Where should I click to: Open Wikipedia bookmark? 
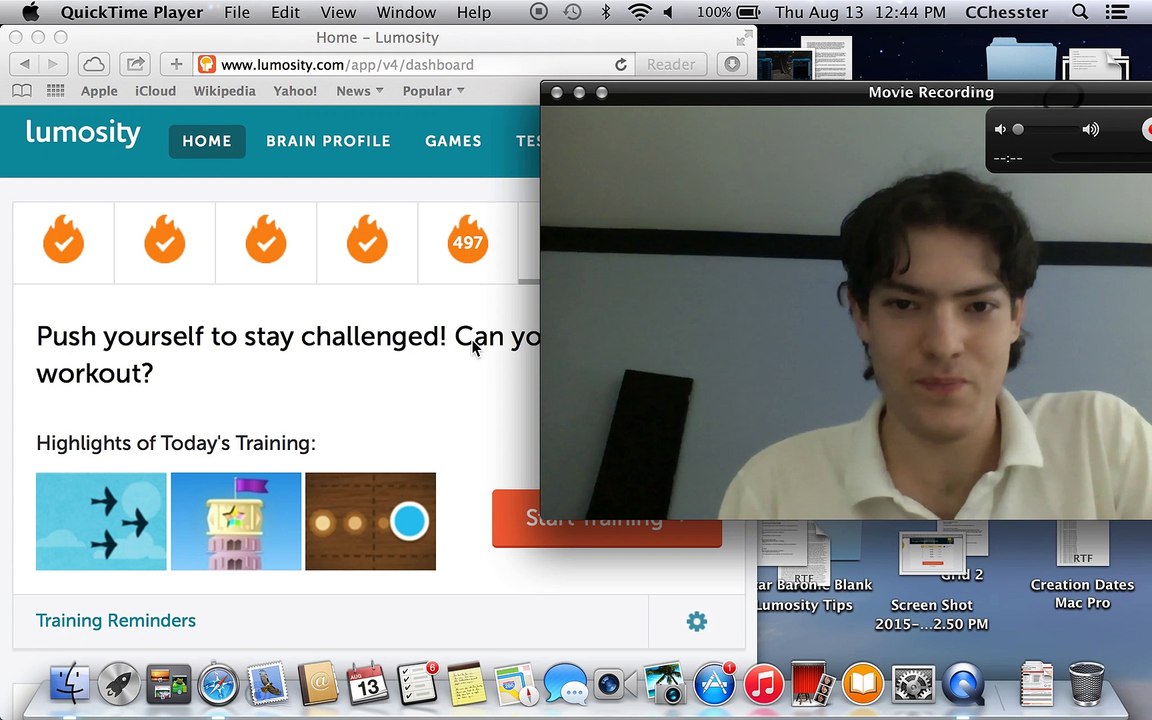tap(224, 91)
